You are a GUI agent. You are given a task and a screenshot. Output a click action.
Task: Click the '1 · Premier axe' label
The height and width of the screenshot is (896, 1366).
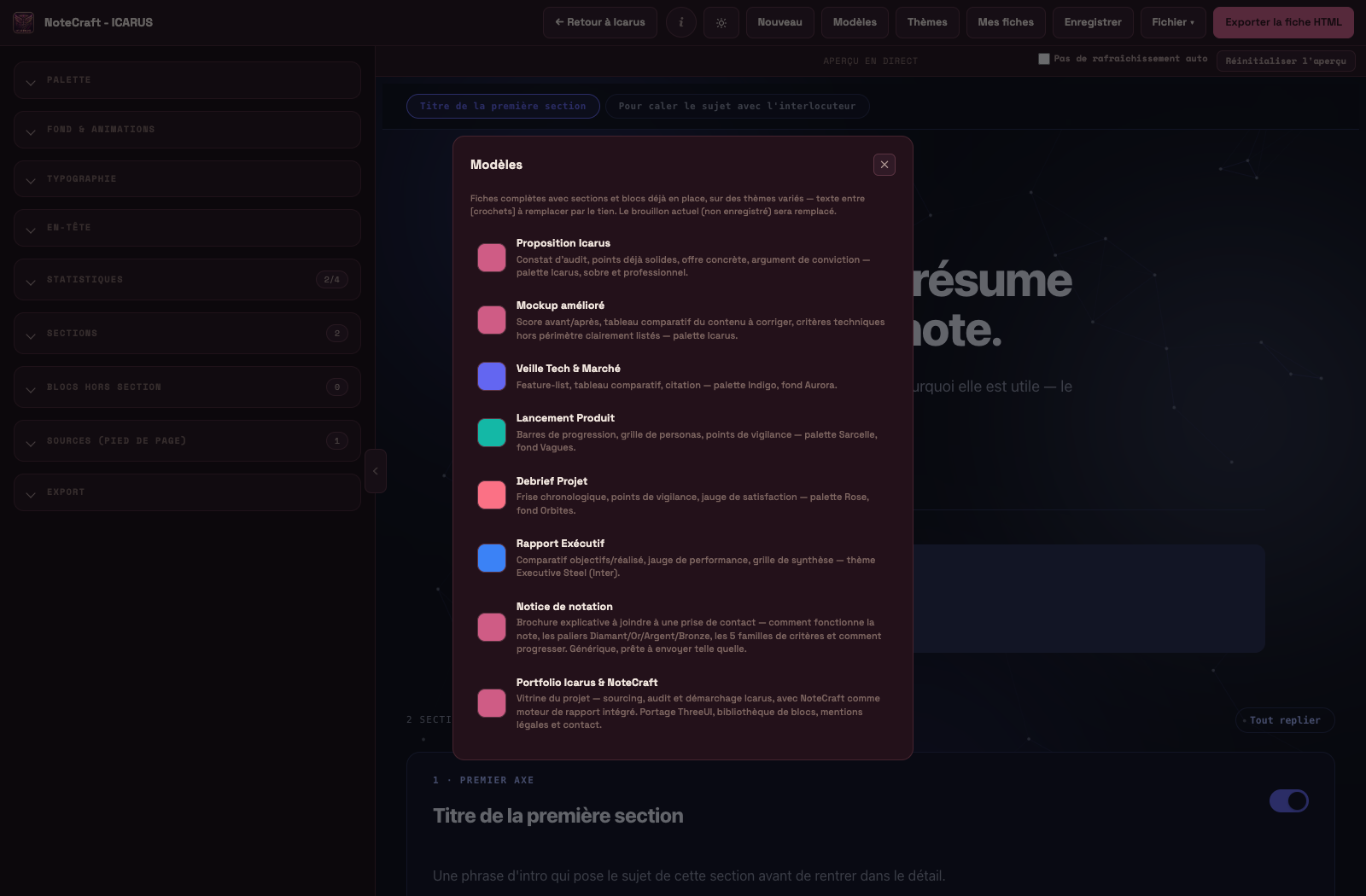pos(483,781)
